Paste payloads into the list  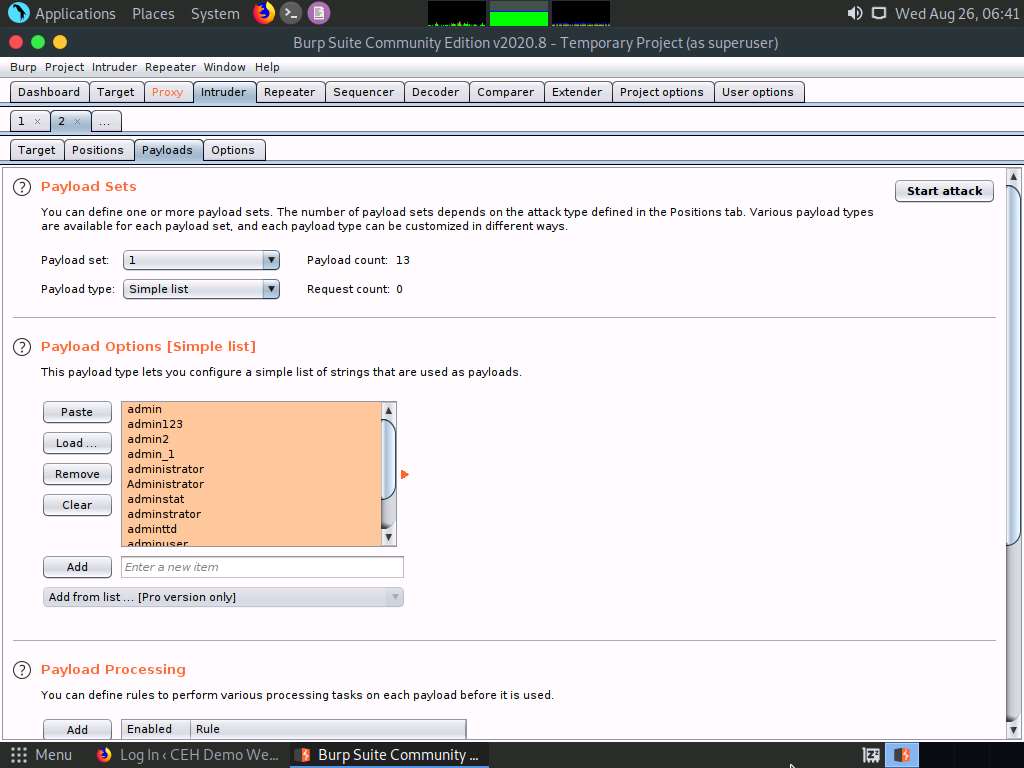(77, 411)
